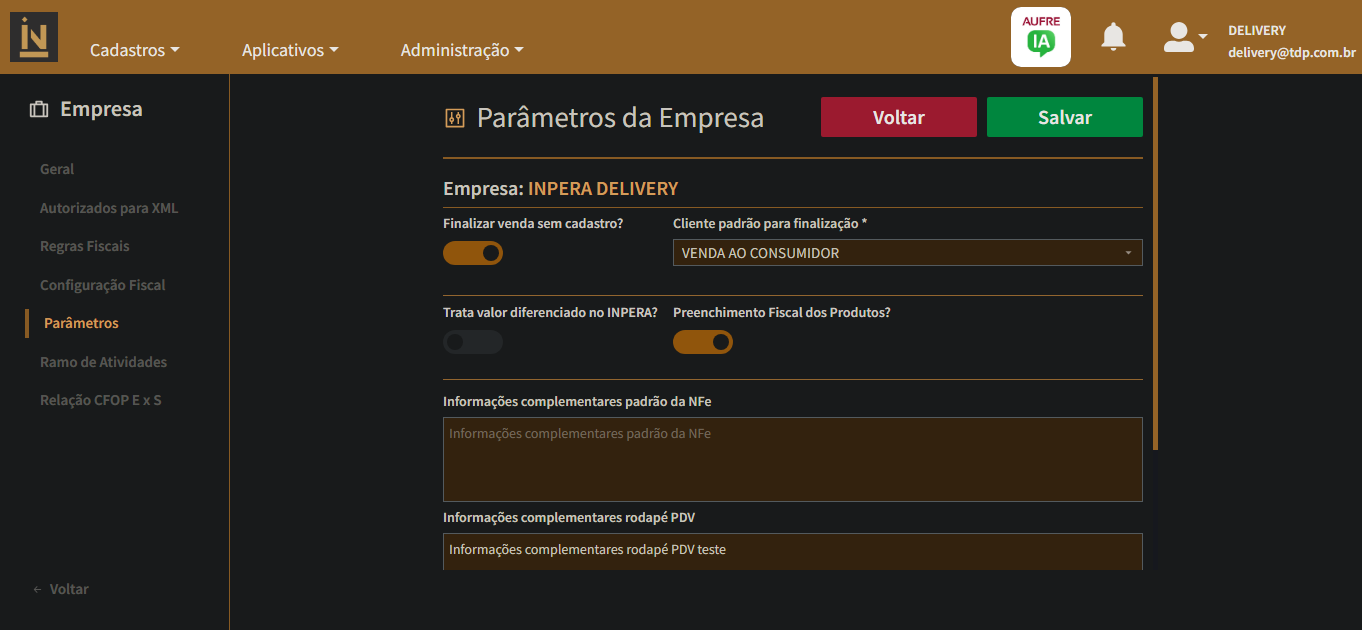This screenshot has width=1362, height=630.
Task: Click the sliders icon beside Parâmetros da Empresa
Action: [455, 118]
